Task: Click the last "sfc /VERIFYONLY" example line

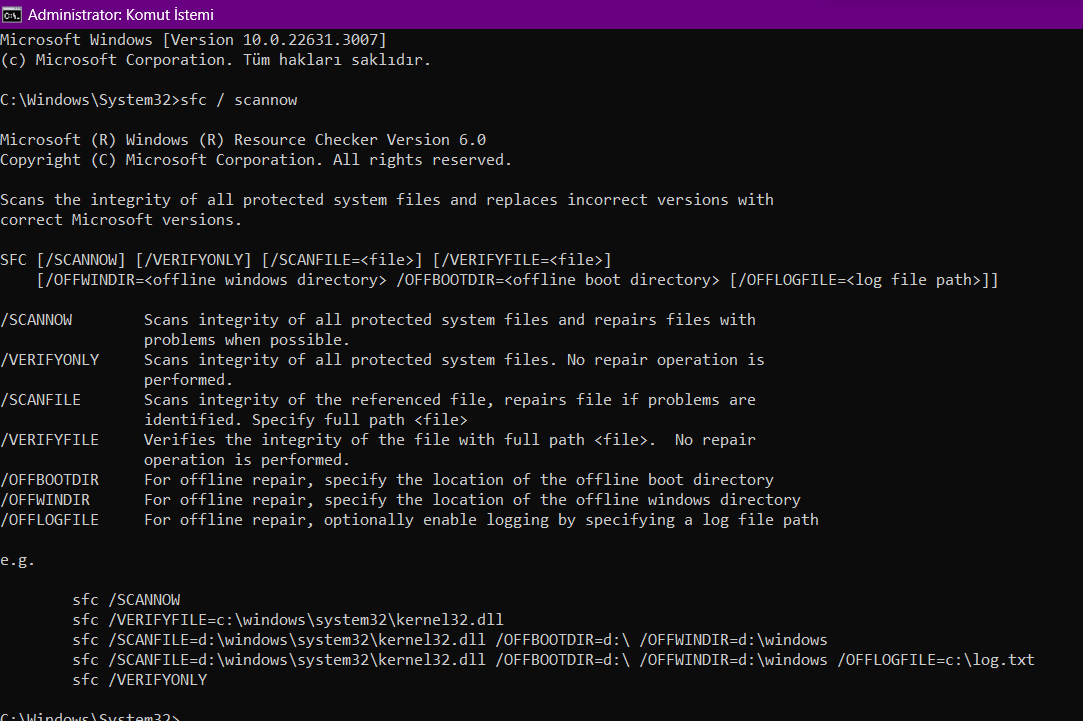Action: pos(139,680)
